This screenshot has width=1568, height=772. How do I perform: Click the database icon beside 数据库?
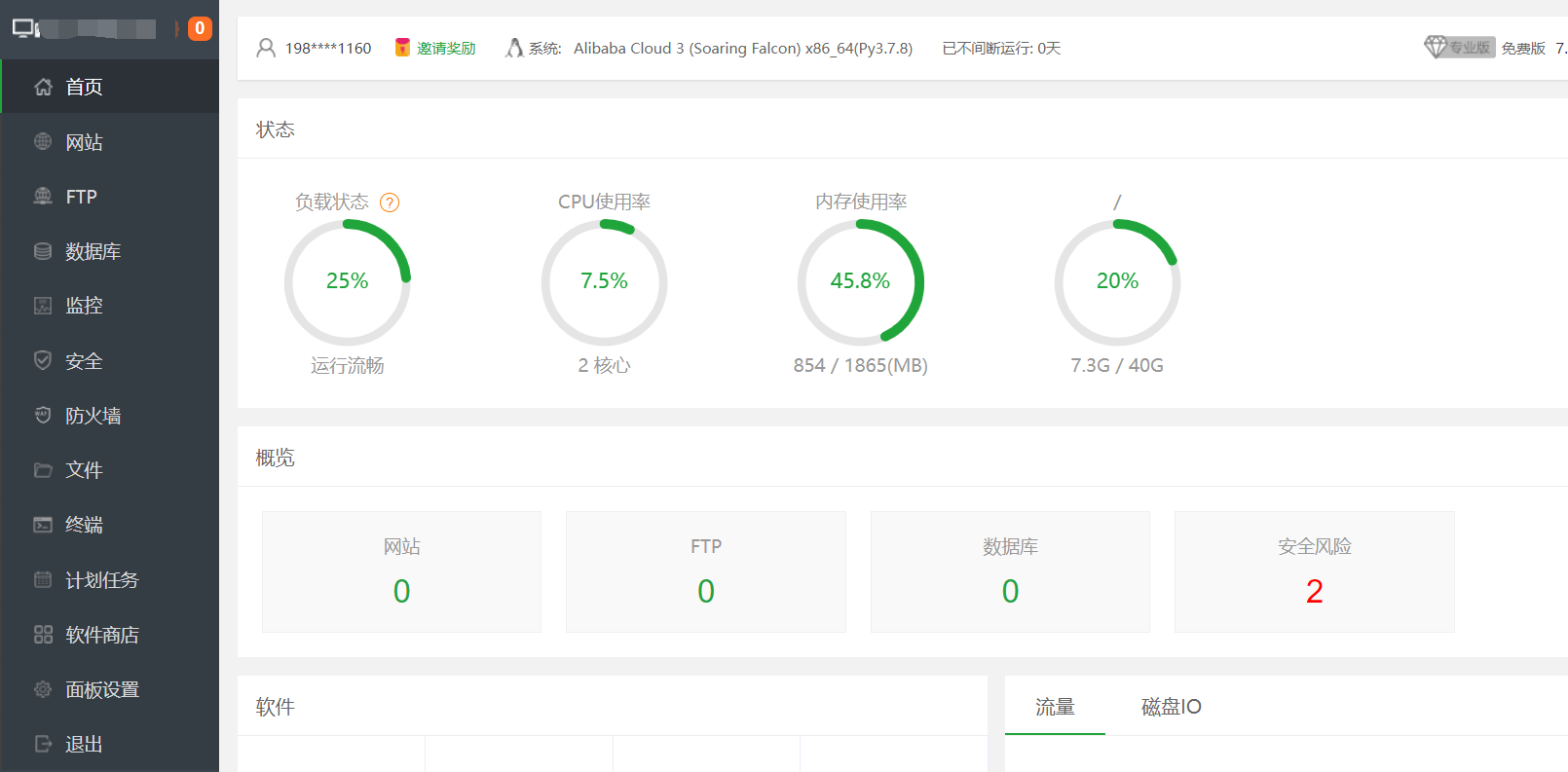tap(43, 251)
